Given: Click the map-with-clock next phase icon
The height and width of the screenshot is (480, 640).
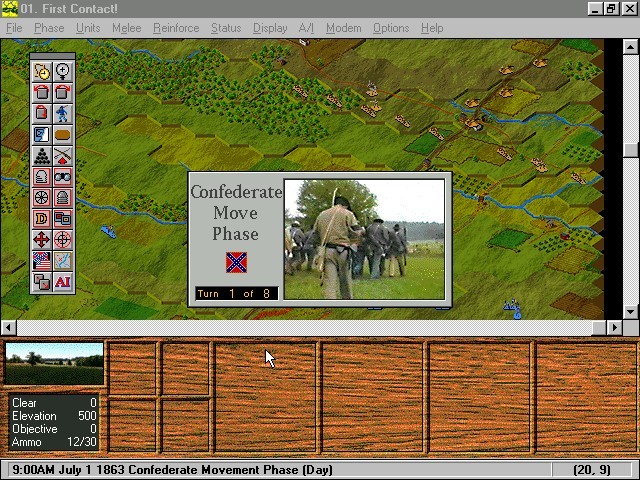Looking at the screenshot, I should (42, 71).
